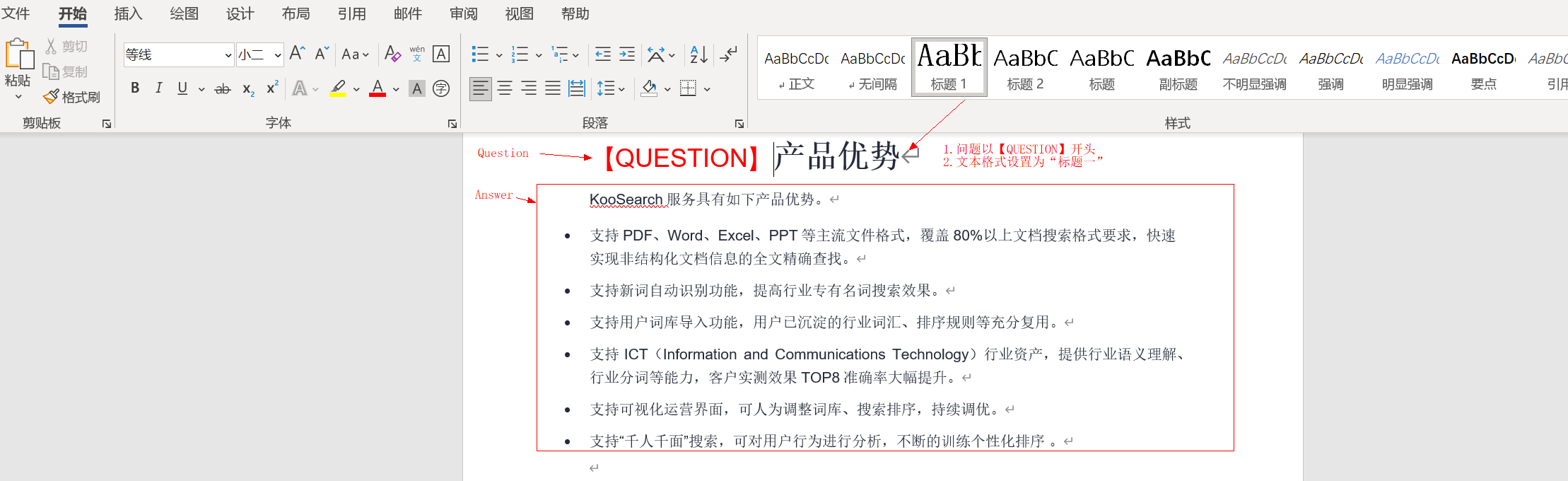Apply the 标题 2 style
Image resolution: width=1568 pixels, height=481 pixels.
coord(1025,69)
